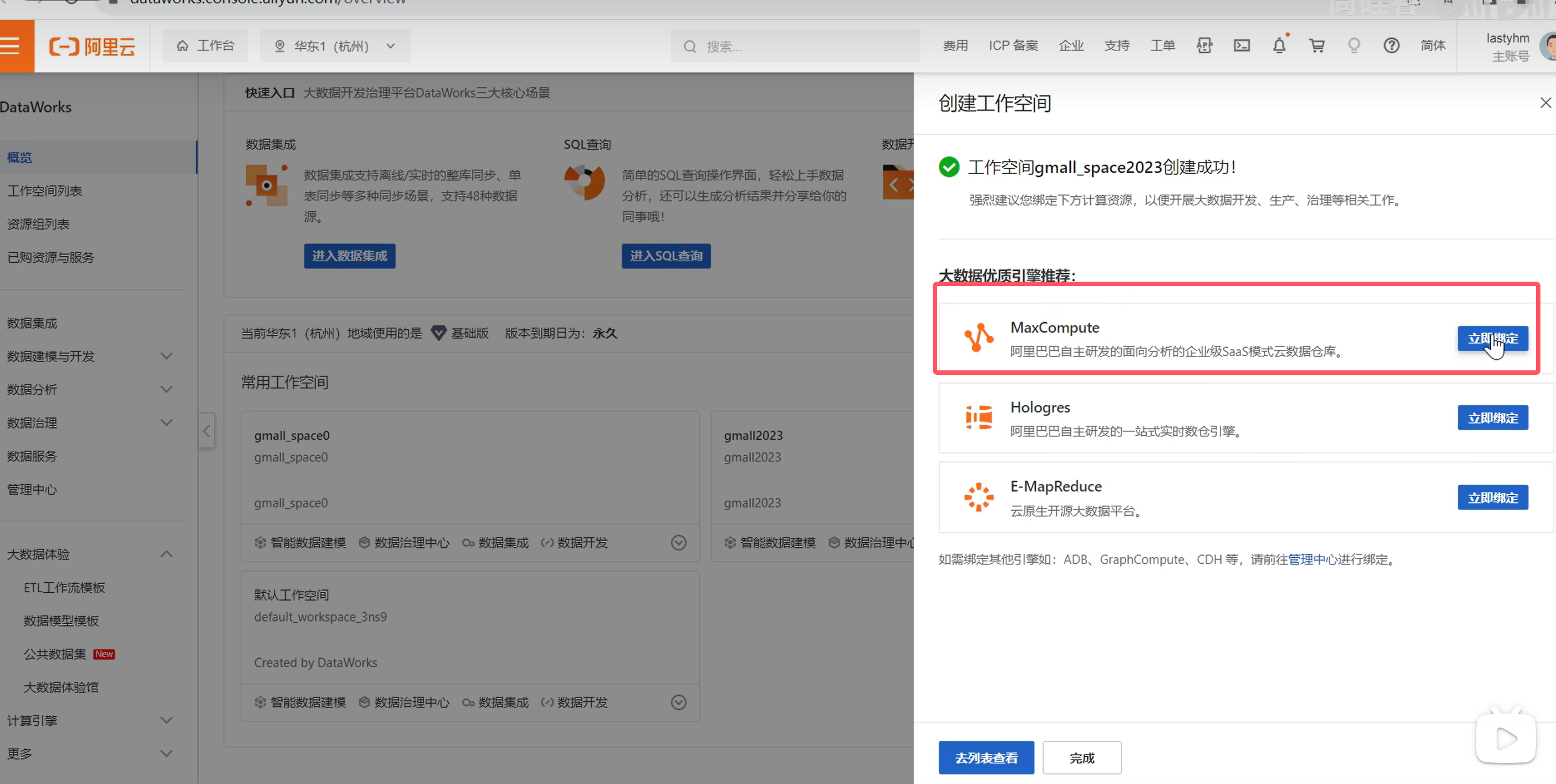Follow the 管理中心 link in panel

1312,559
